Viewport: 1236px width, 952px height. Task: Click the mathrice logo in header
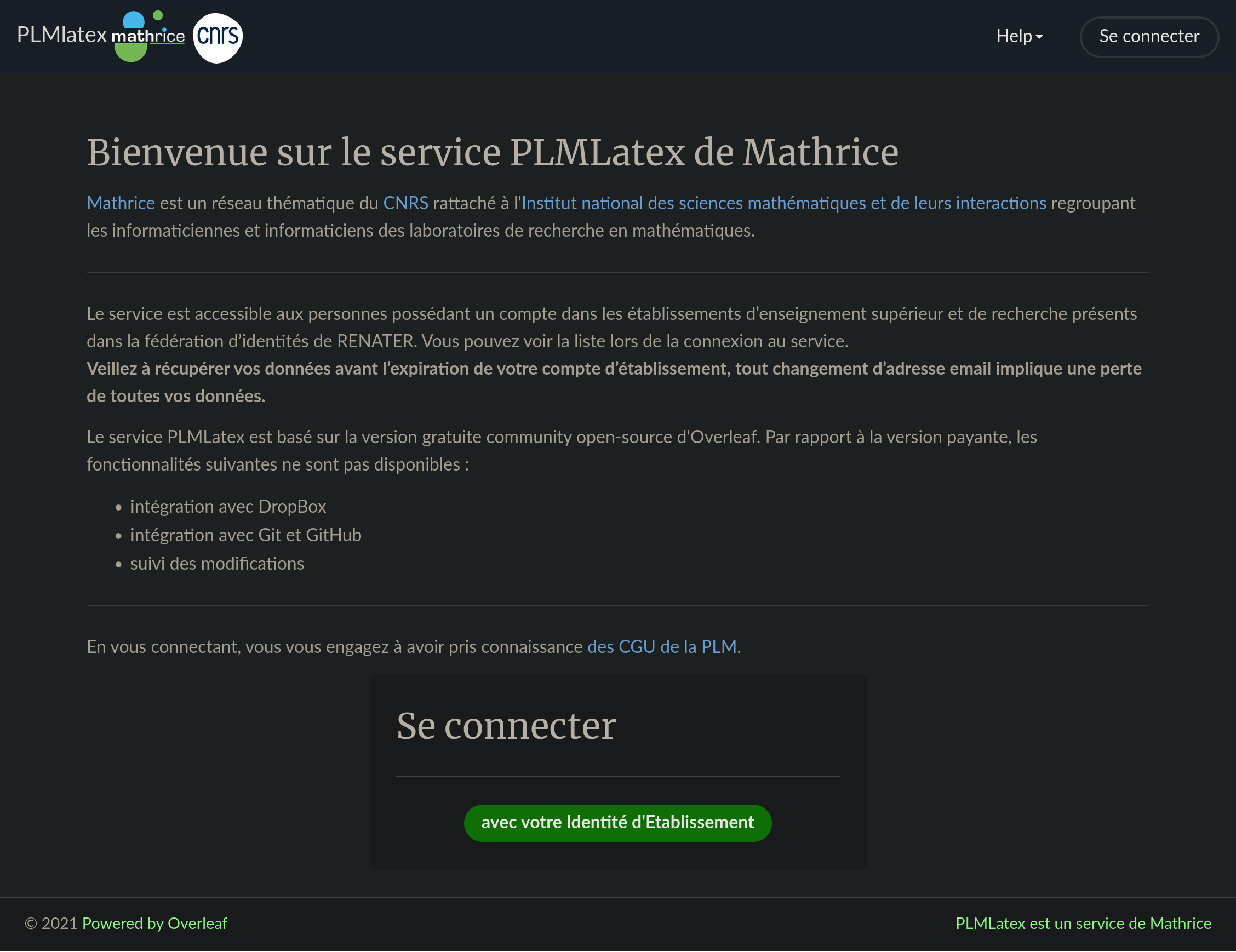(x=148, y=36)
